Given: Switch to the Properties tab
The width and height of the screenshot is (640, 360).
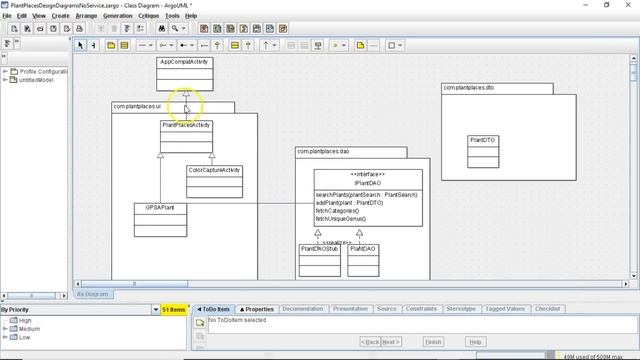Looking at the screenshot, I should (256, 309).
